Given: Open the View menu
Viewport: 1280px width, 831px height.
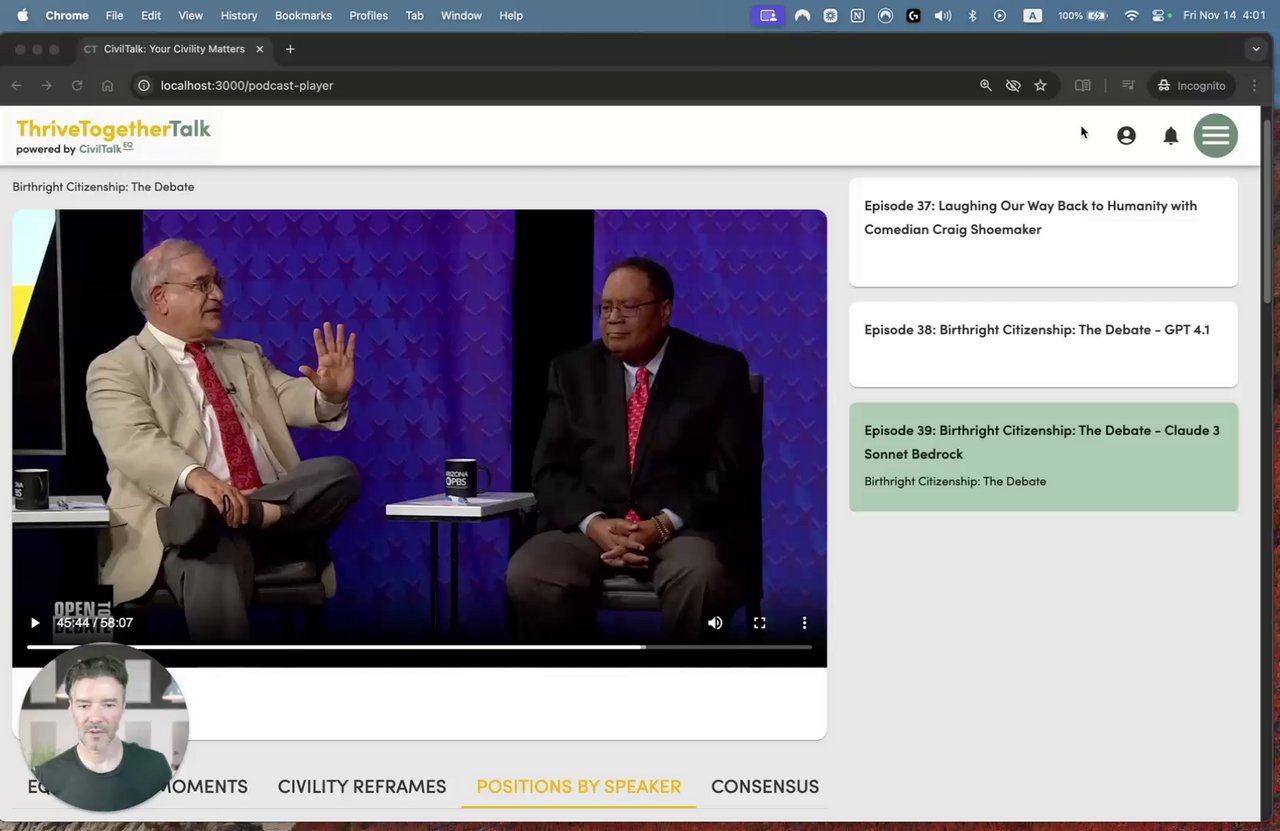Looking at the screenshot, I should click(x=190, y=16).
